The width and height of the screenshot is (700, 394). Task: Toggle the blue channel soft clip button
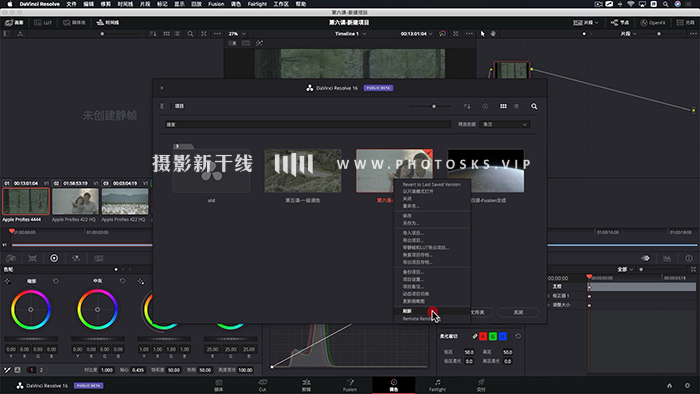pyautogui.click(x=503, y=336)
